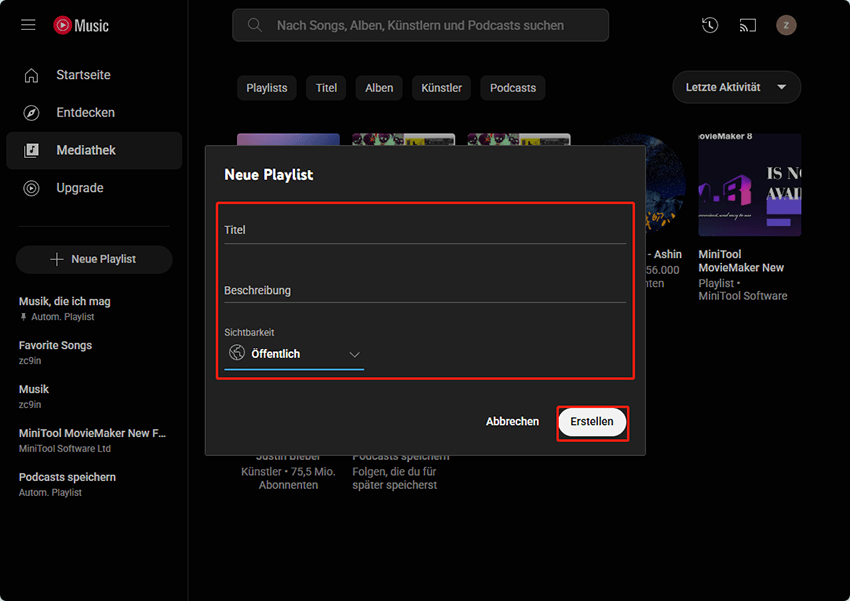Open the MiniTool MovieMaker playlist thumbnail
The image size is (850, 601).
(x=749, y=184)
